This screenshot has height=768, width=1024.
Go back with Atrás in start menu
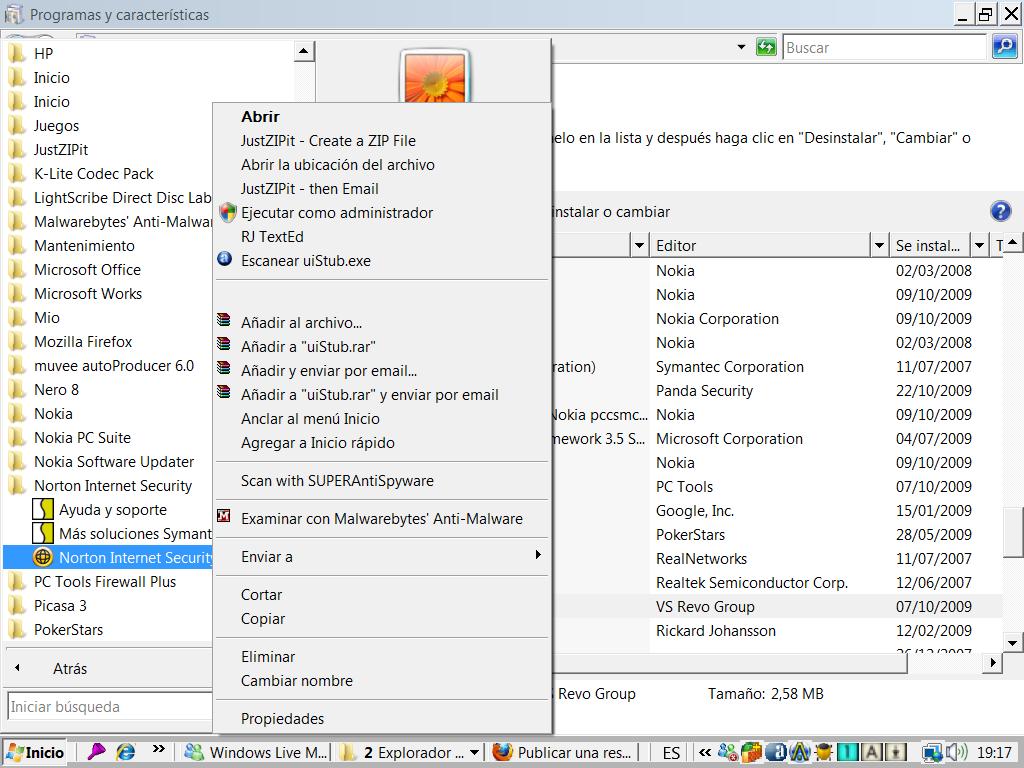coord(69,668)
